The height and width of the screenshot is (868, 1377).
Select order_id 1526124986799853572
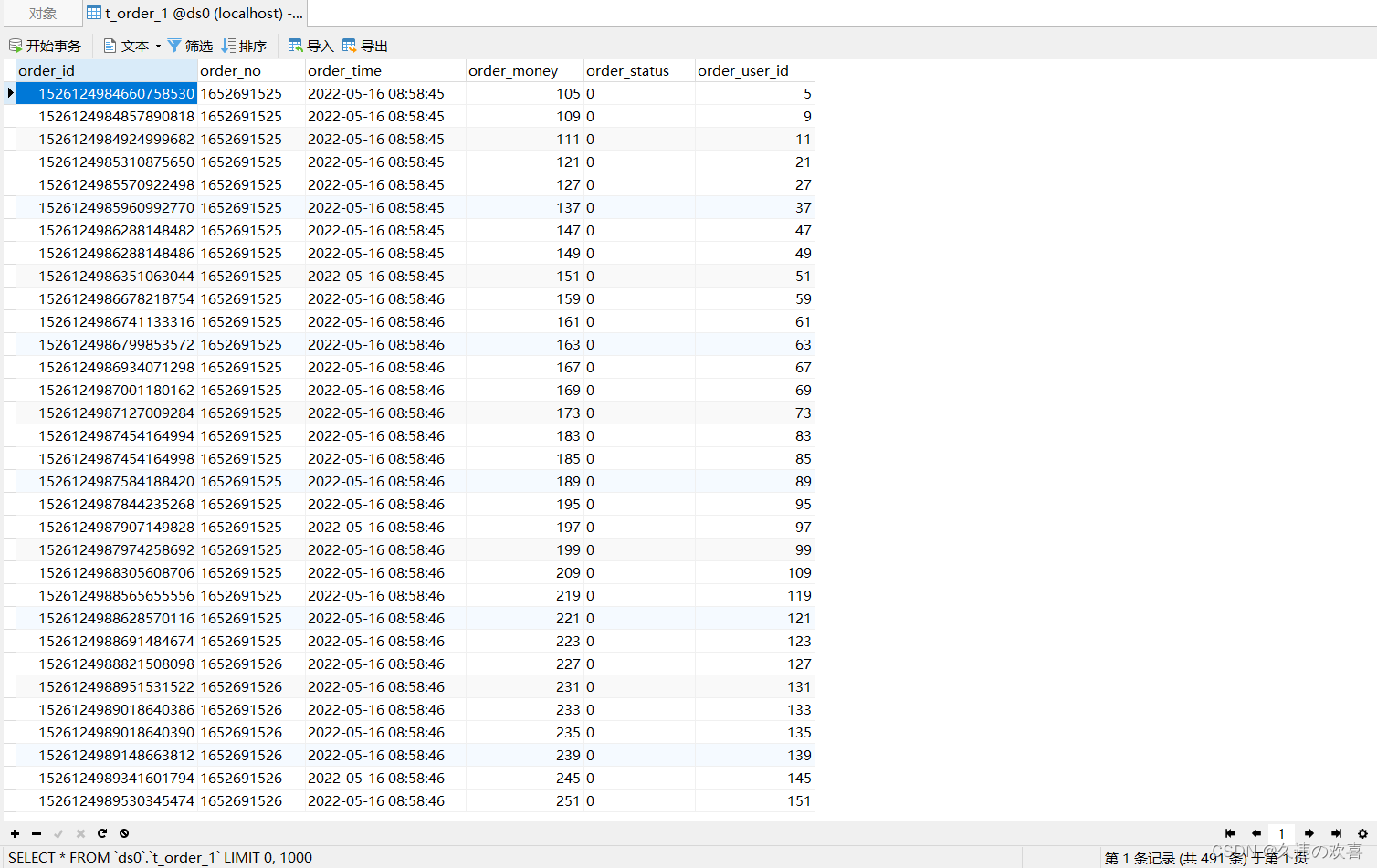107,344
